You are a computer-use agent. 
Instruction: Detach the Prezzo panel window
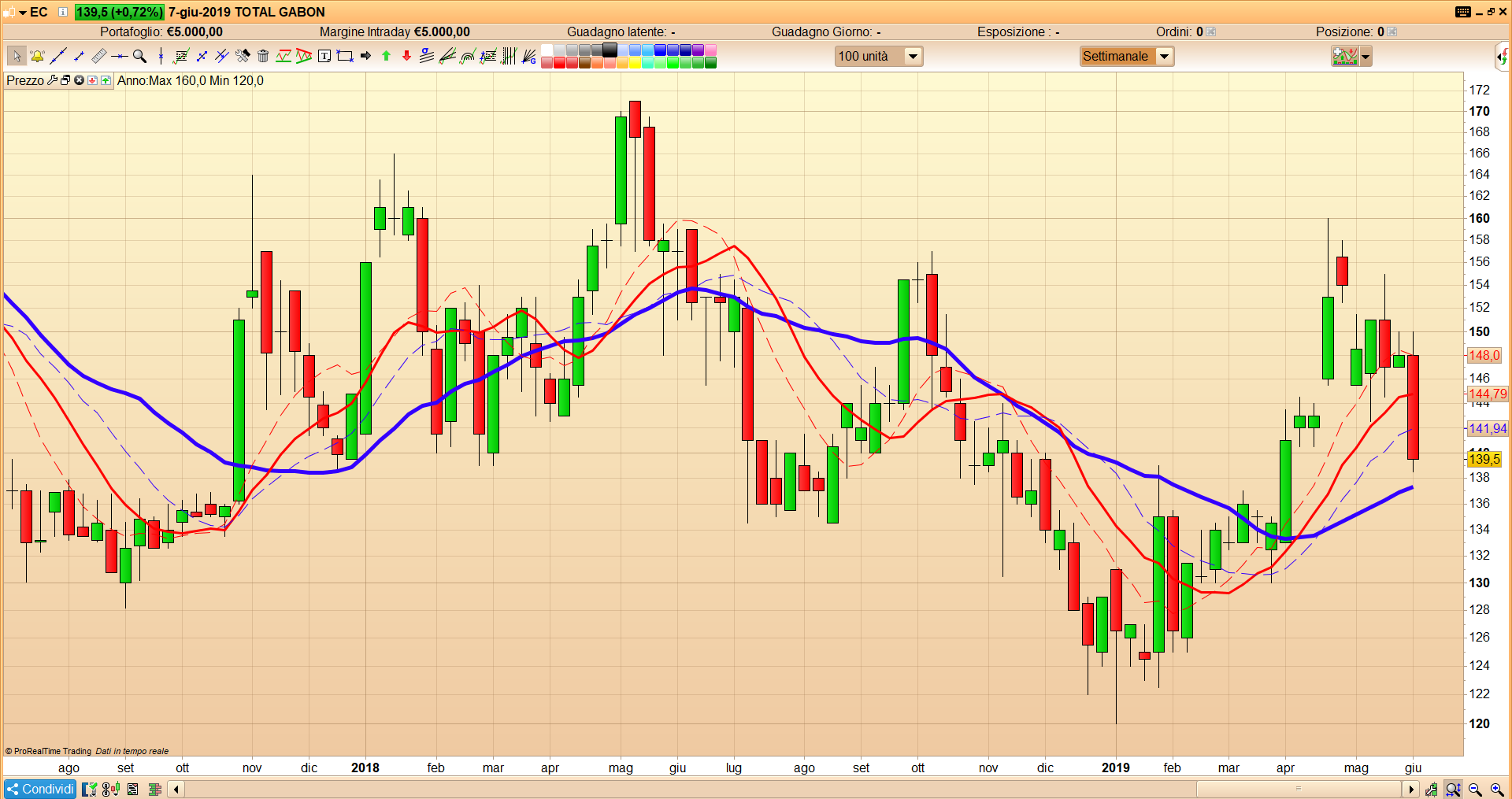tap(65, 80)
